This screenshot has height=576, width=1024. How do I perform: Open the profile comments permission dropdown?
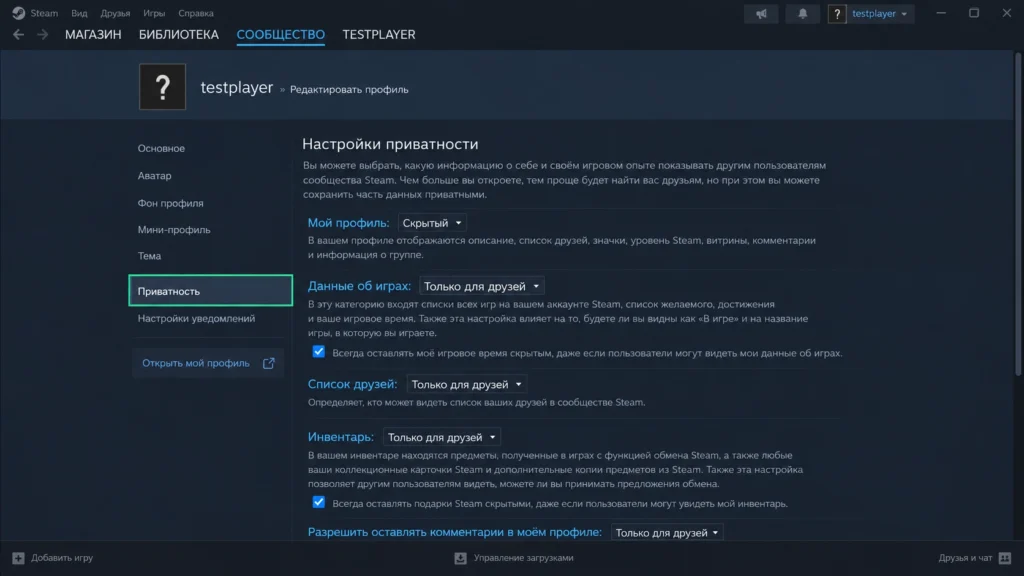pos(667,532)
